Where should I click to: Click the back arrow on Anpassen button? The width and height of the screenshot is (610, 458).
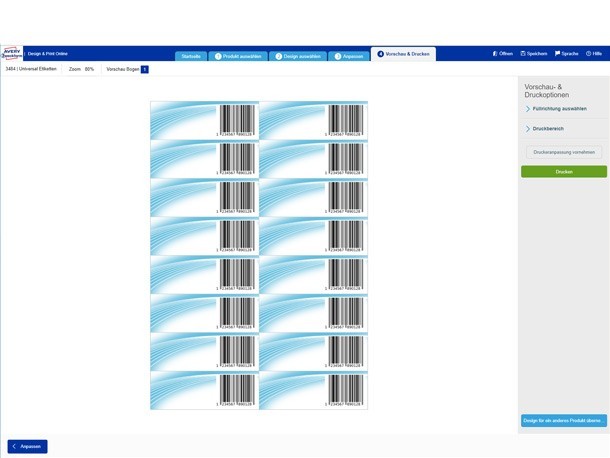pyautogui.click(x=15, y=446)
